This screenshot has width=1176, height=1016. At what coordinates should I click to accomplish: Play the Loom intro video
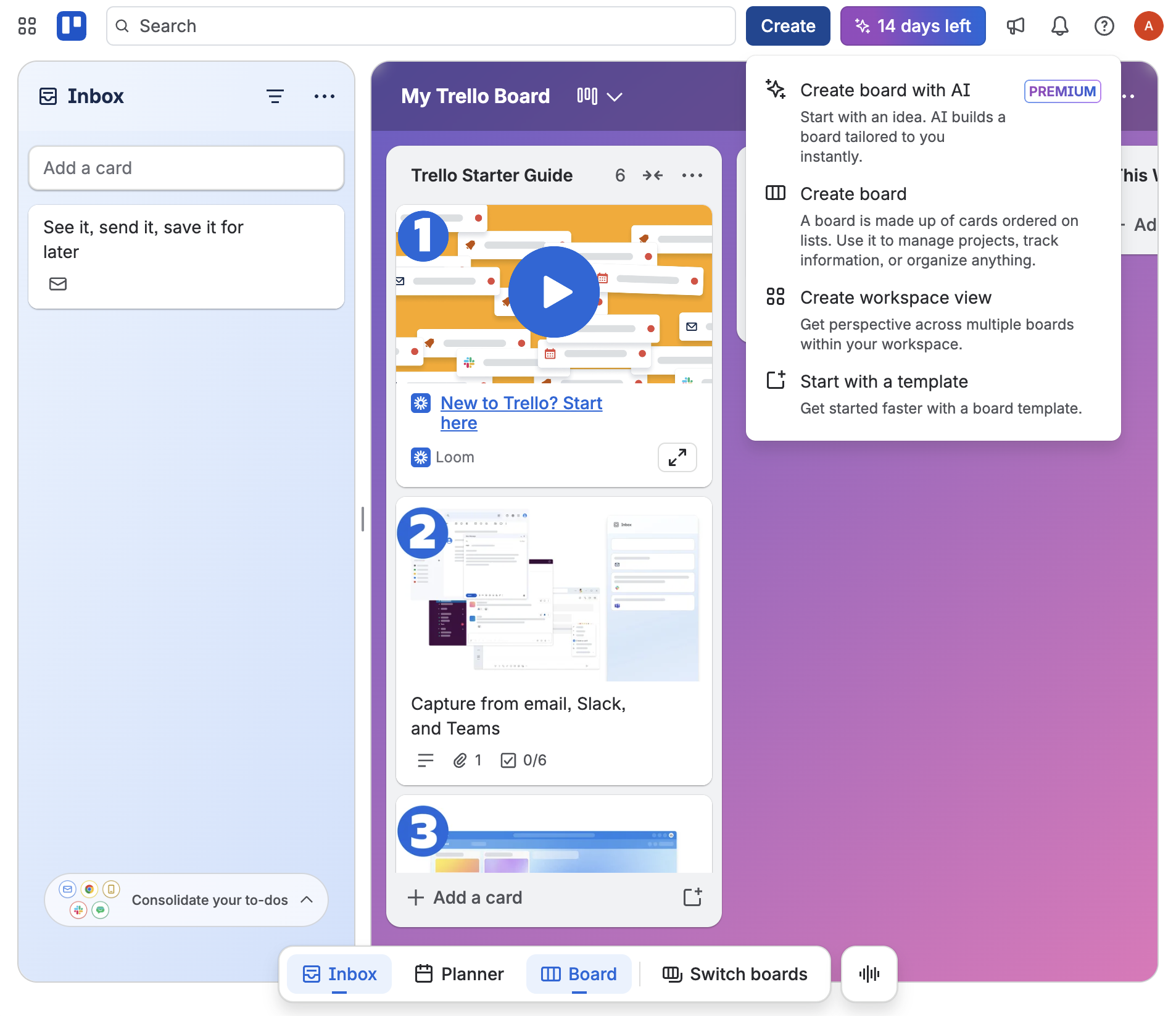click(x=554, y=292)
